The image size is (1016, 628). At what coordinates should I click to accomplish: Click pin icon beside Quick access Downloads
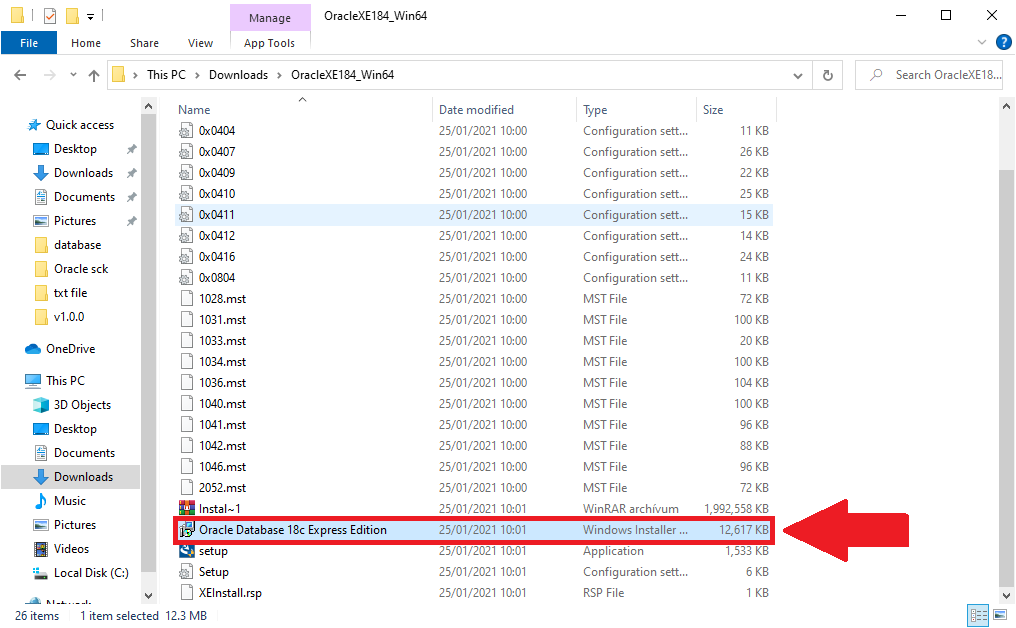[x=132, y=173]
